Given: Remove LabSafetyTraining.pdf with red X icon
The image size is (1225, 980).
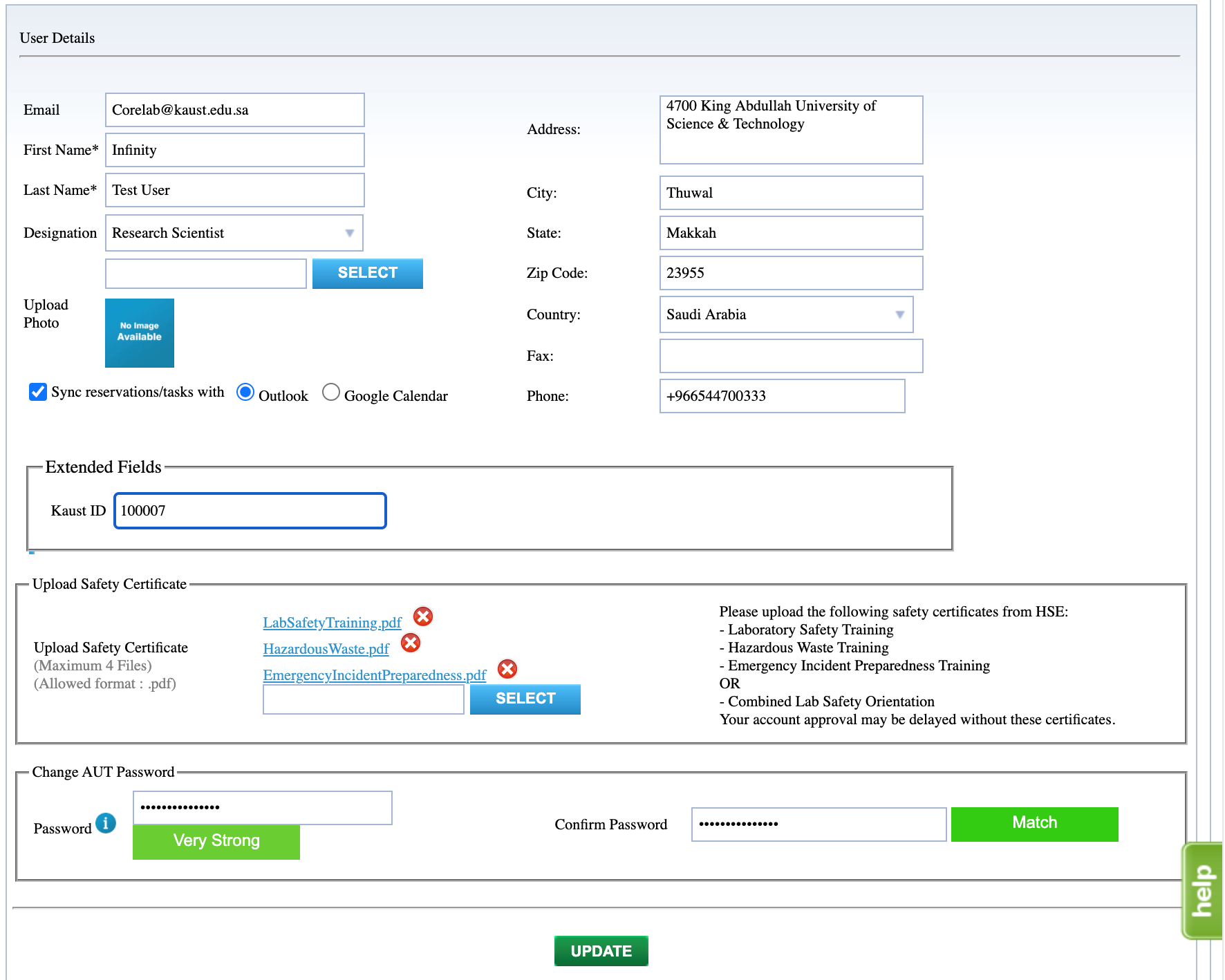Looking at the screenshot, I should pyautogui.click(x=423, y=616).
